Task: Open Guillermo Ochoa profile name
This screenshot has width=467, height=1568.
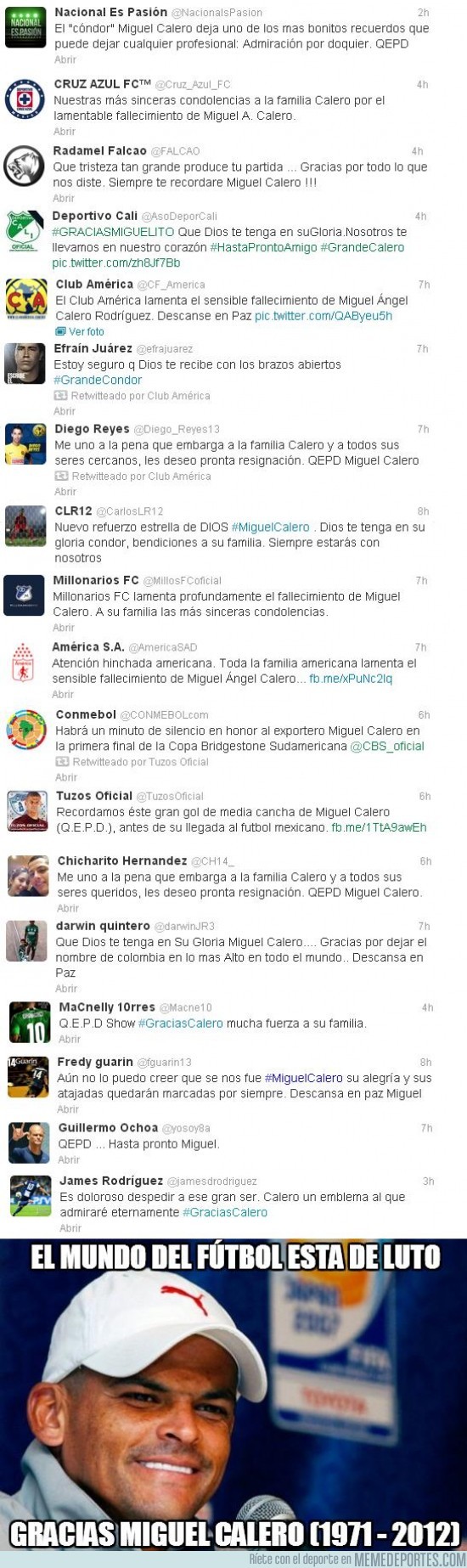Action: coord(108,1127)
